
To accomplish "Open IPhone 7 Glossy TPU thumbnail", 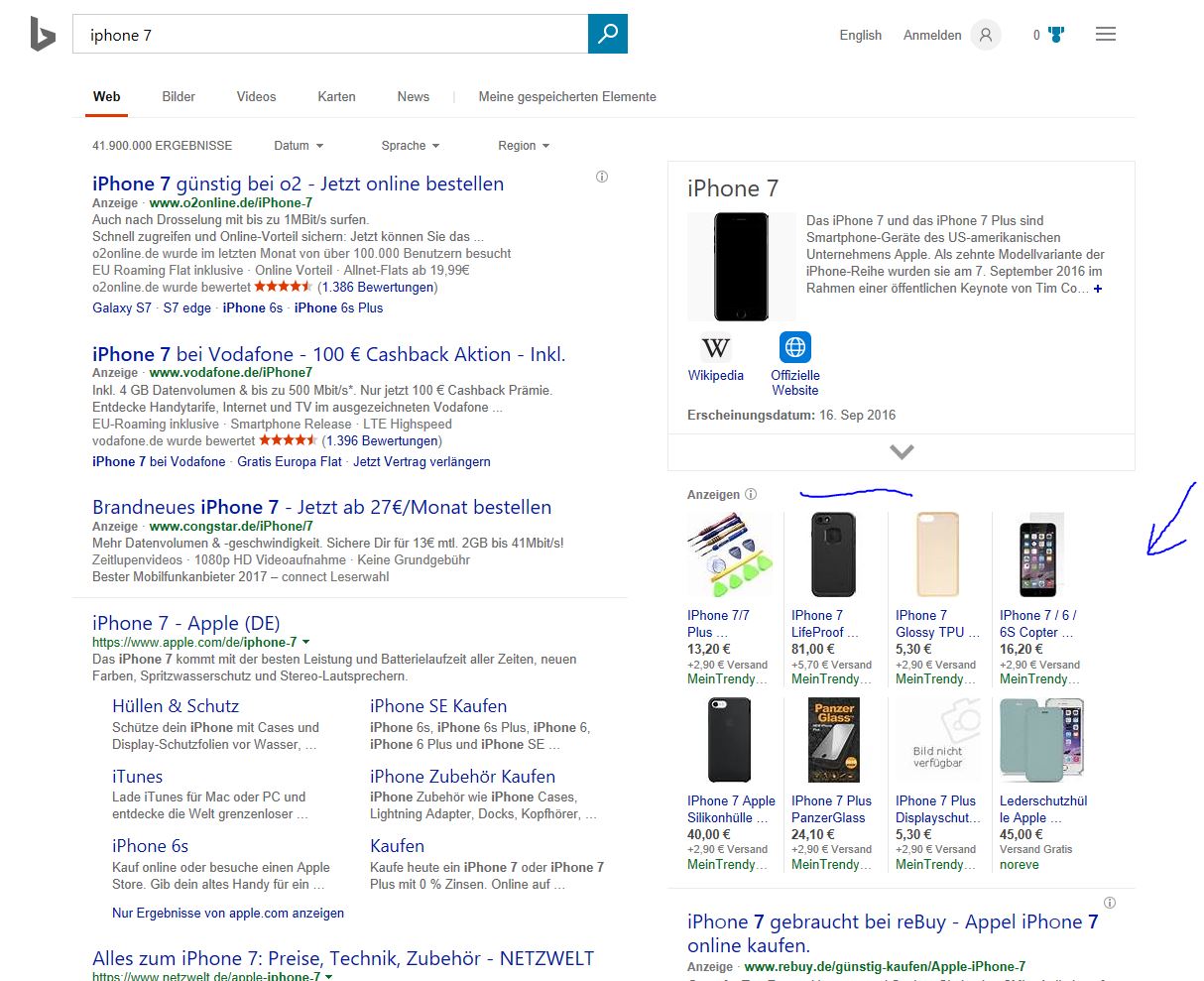I will click(x=938, y=554).
